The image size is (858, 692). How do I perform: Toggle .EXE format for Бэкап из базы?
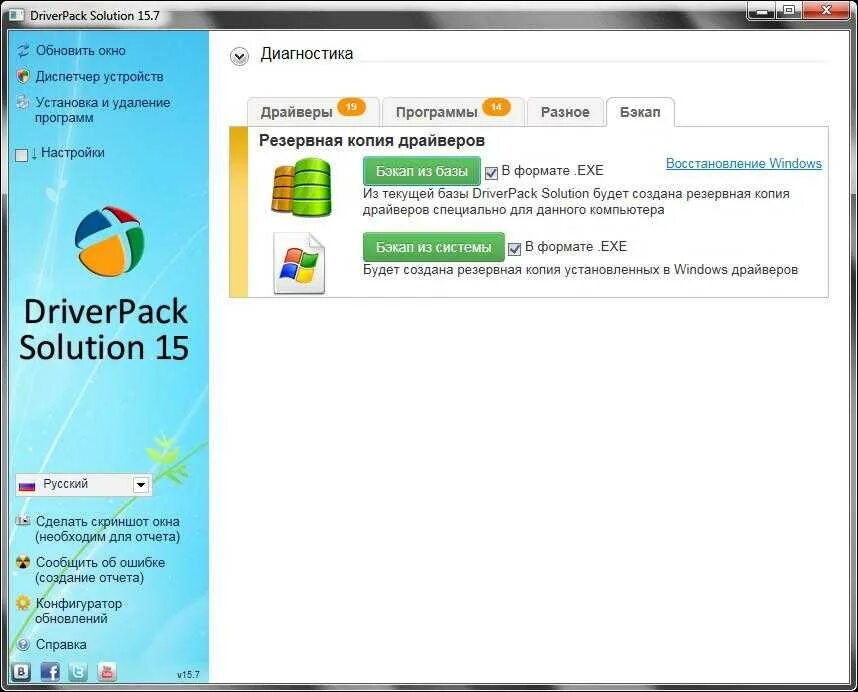pyautogui.click(x=491, y=173)
